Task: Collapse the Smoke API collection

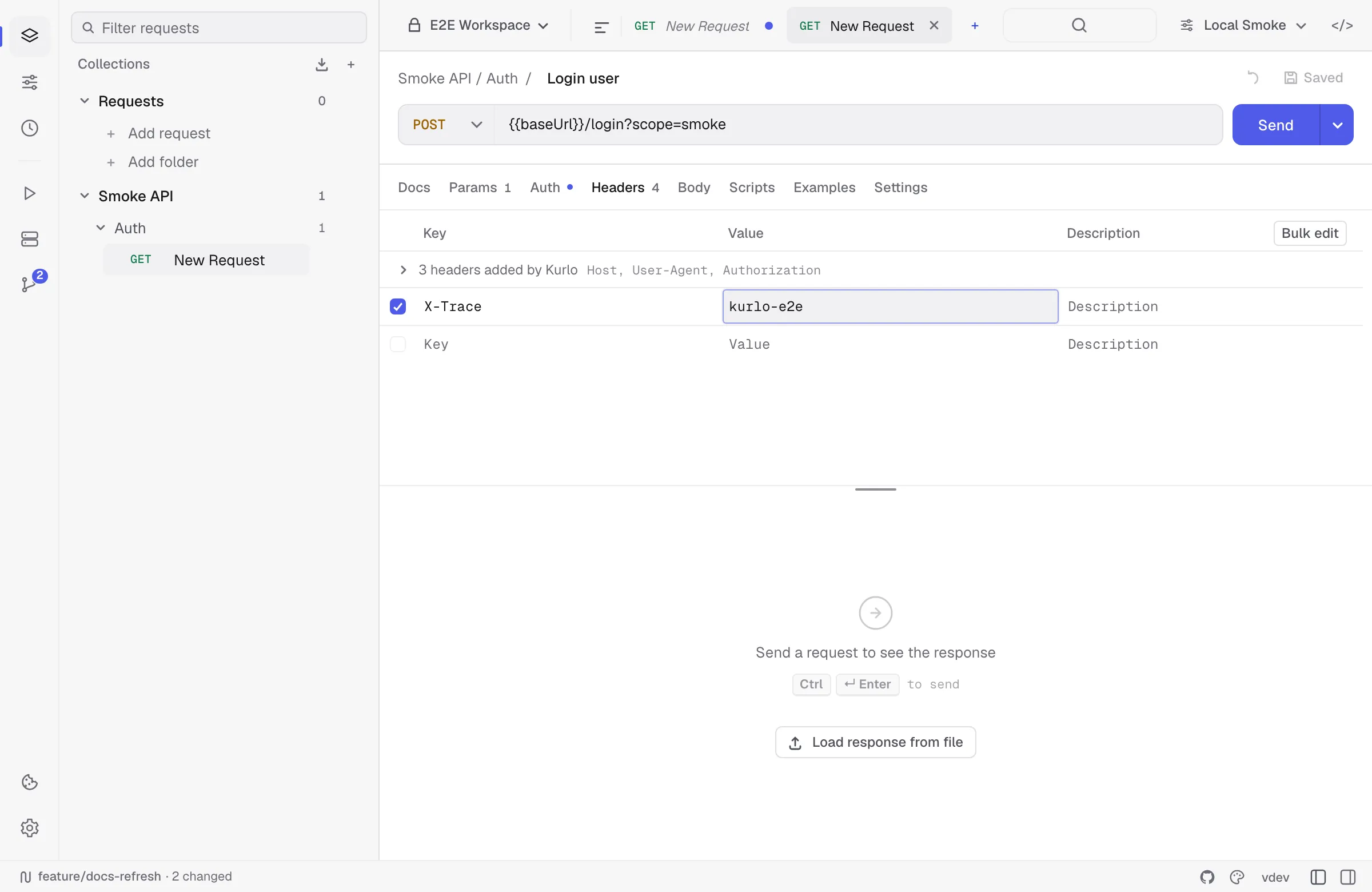Action: tap(84, 196)
